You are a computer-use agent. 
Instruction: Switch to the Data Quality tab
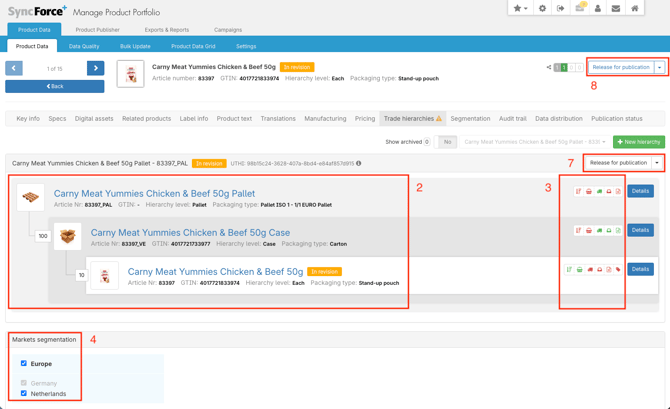tap(84, 46)
